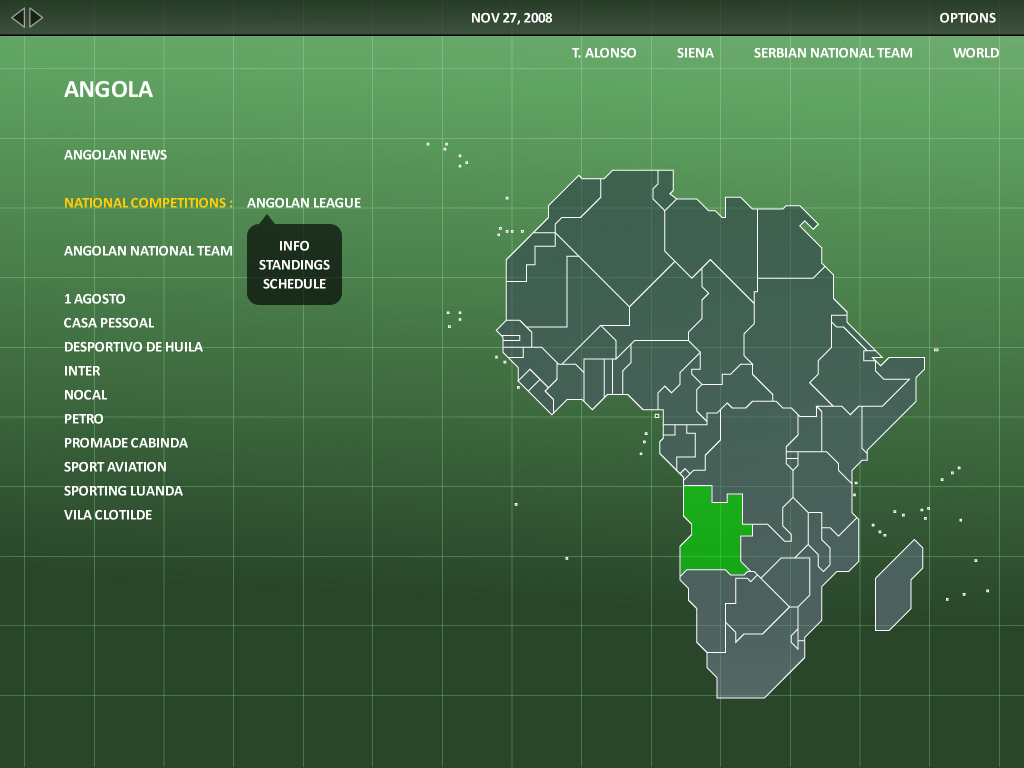Screen dimensions: 1024x768
Task: Select VILA CLOTILDE club
Action: pos(108,514)
